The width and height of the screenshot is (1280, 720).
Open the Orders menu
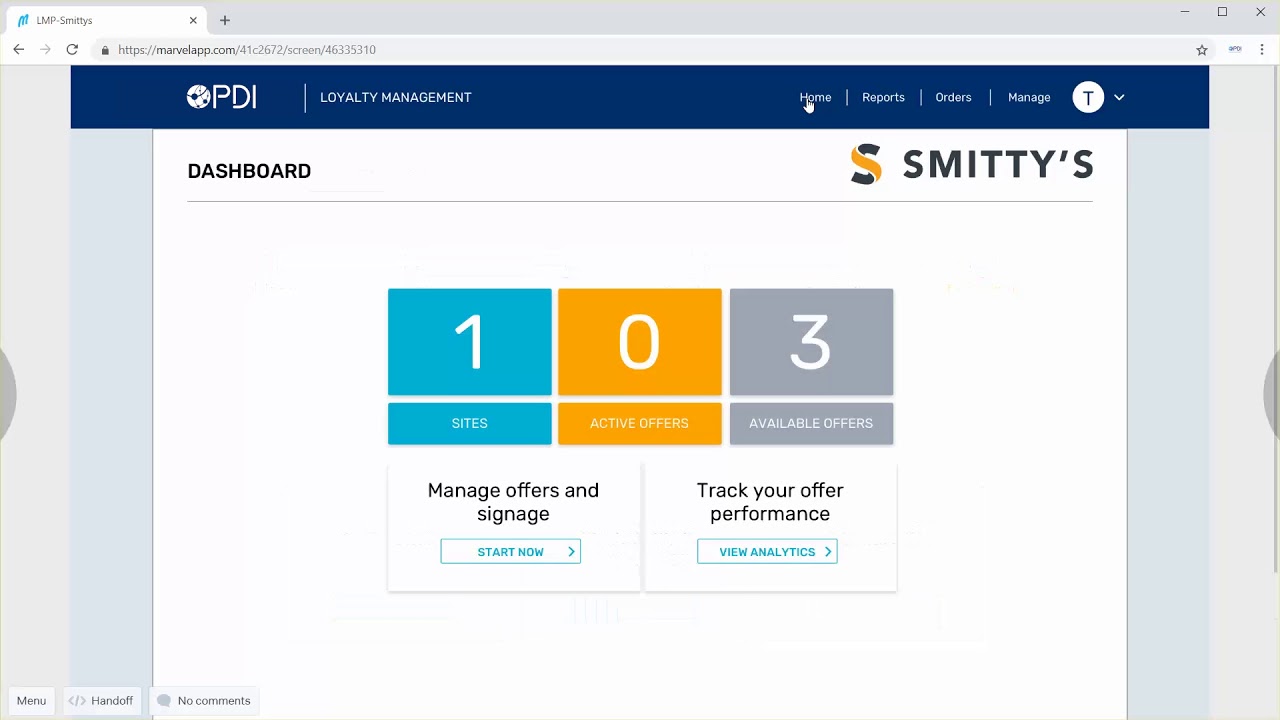coord(953,97)
